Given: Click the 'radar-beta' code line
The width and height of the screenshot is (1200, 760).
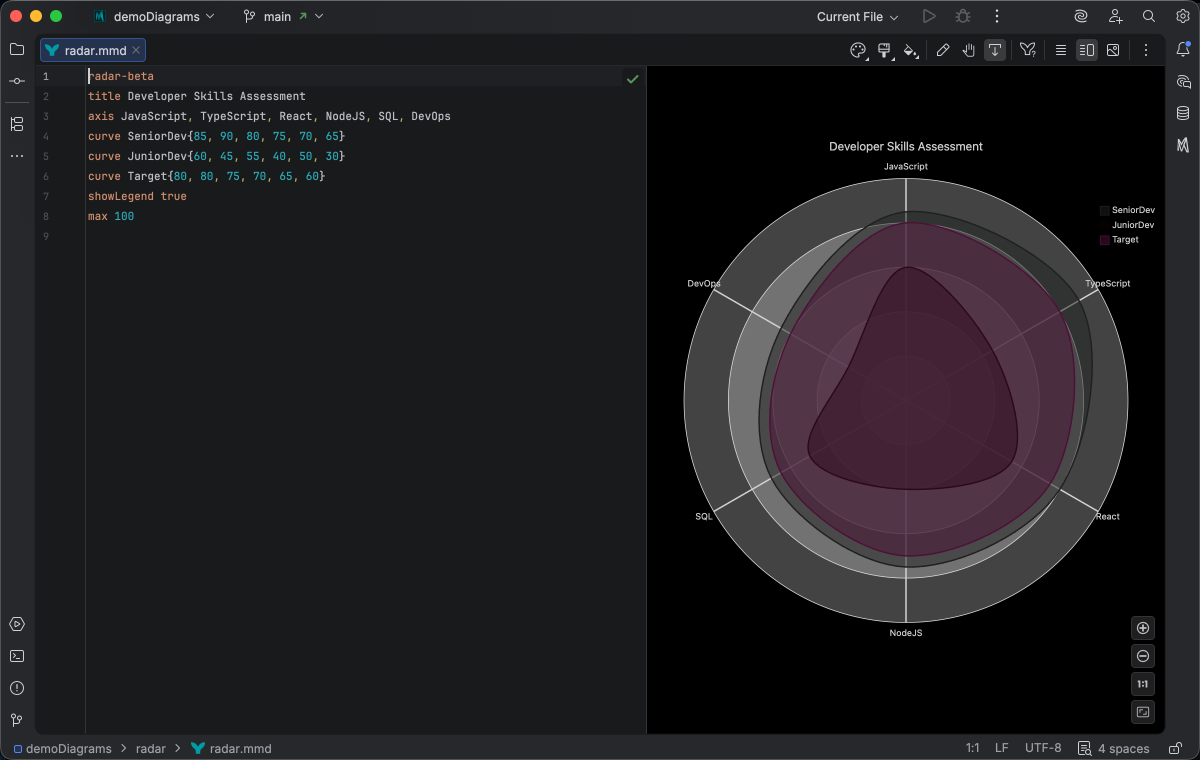Looking at the screenshot, I should pyautogui.click(x=121, y=76).
